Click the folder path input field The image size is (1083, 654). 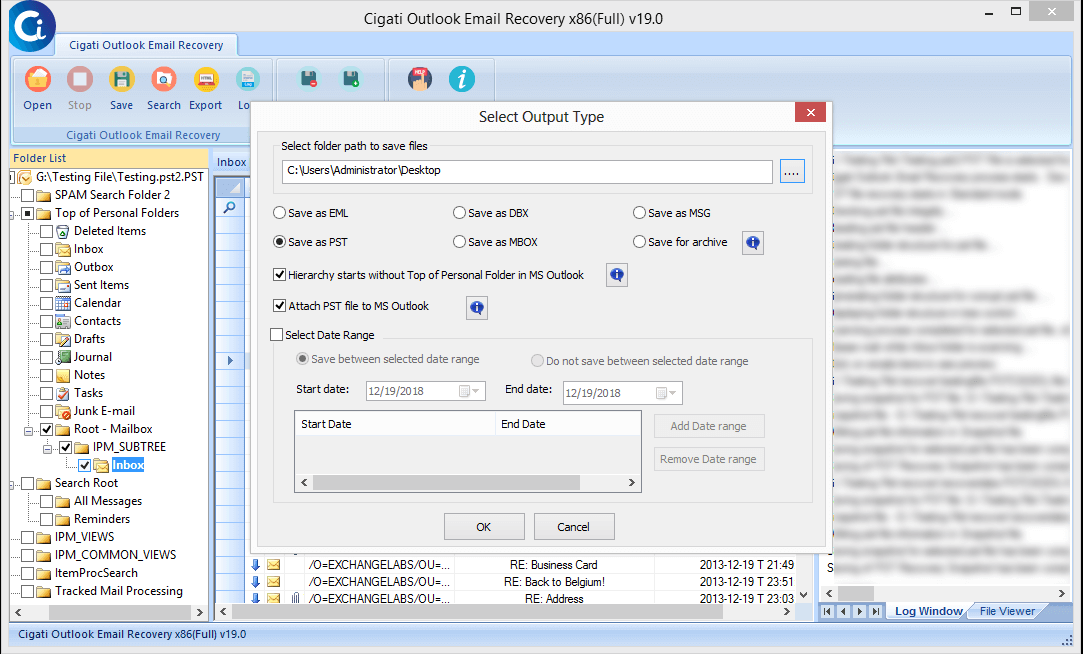[527, 171]
